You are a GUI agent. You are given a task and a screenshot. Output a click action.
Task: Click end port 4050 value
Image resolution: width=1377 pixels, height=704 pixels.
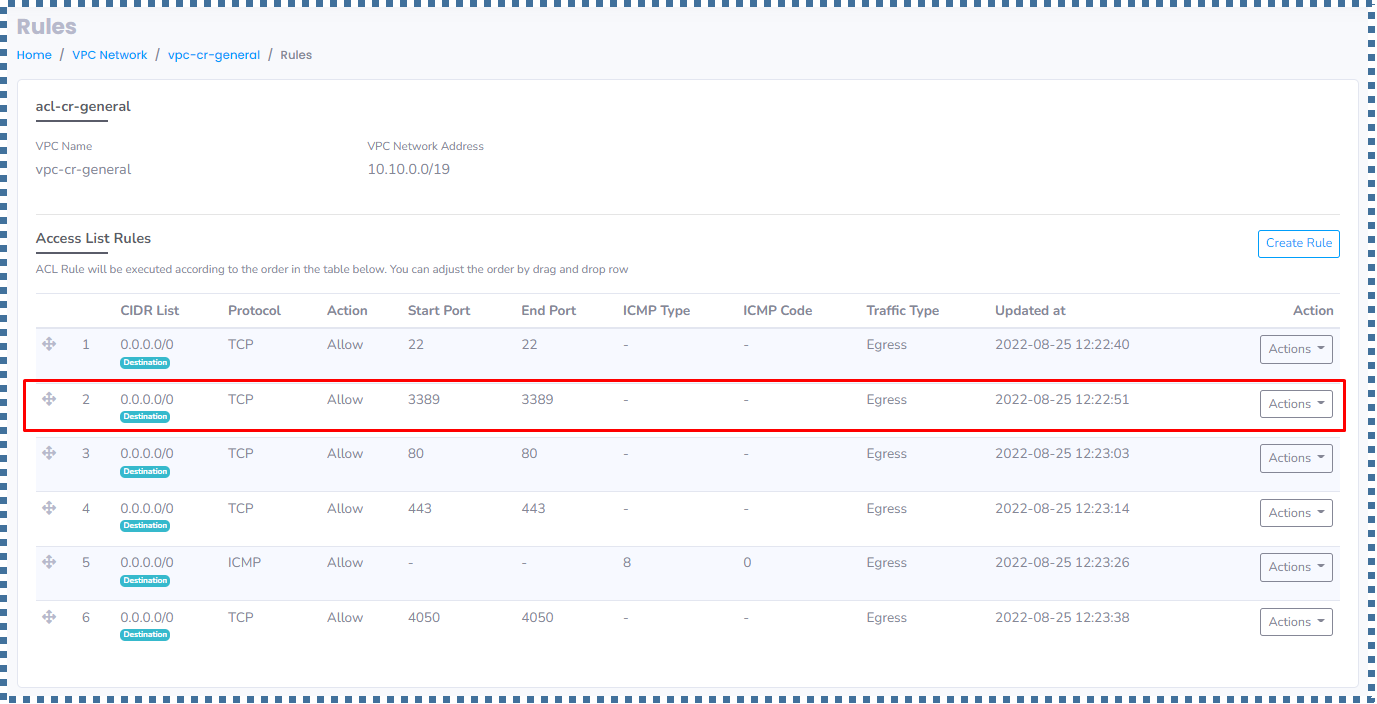pos(538,617)
